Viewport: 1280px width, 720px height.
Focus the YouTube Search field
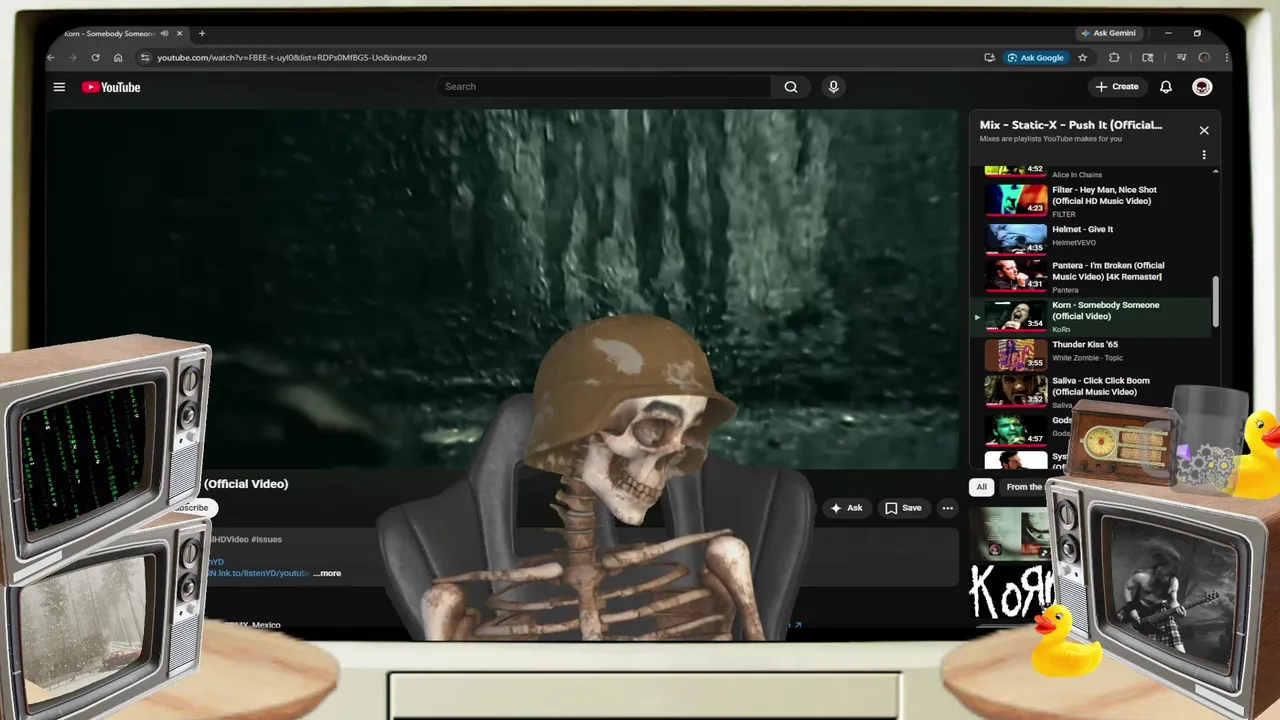click(x=603, y=87)
